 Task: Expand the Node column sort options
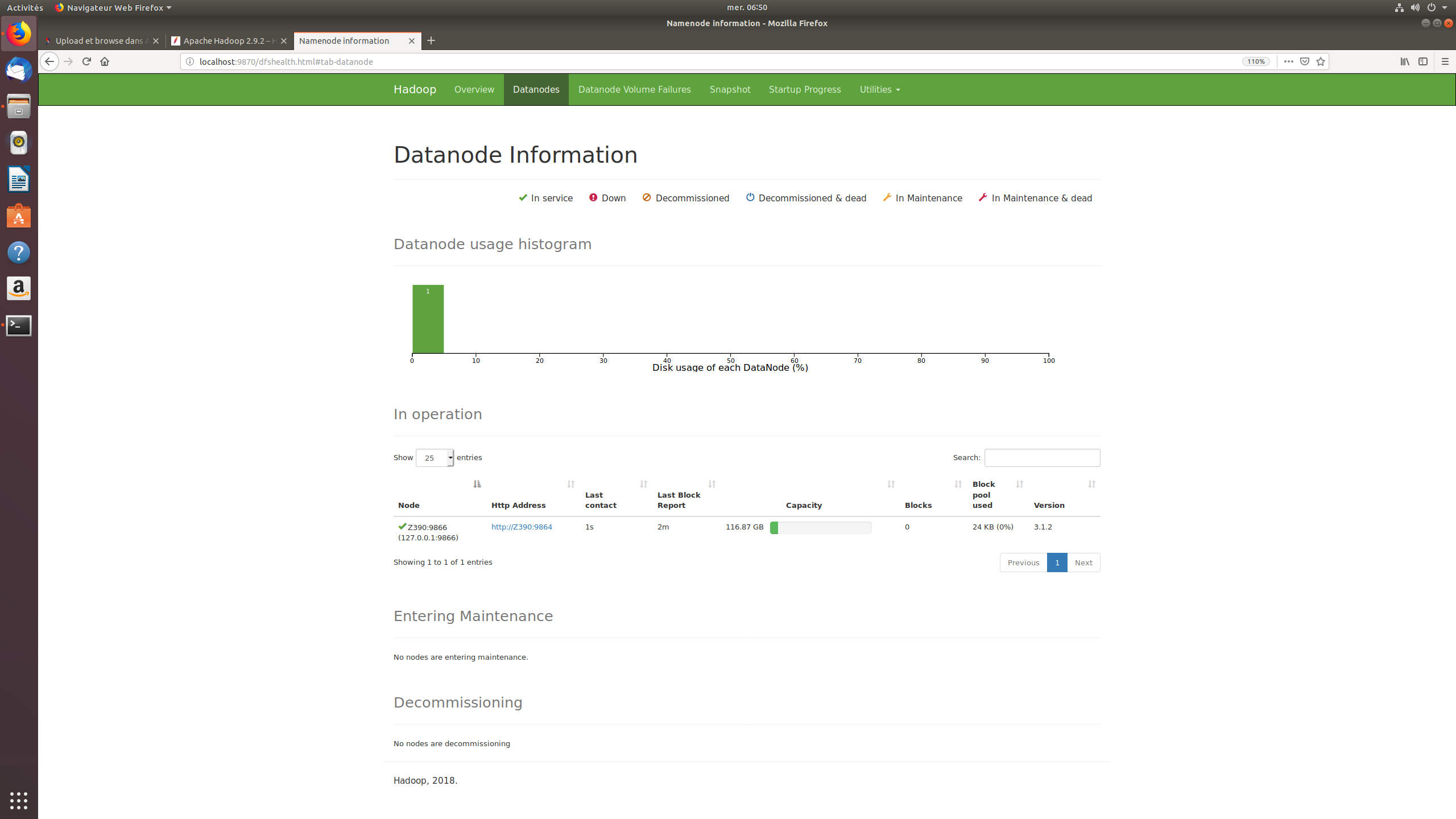477,484
